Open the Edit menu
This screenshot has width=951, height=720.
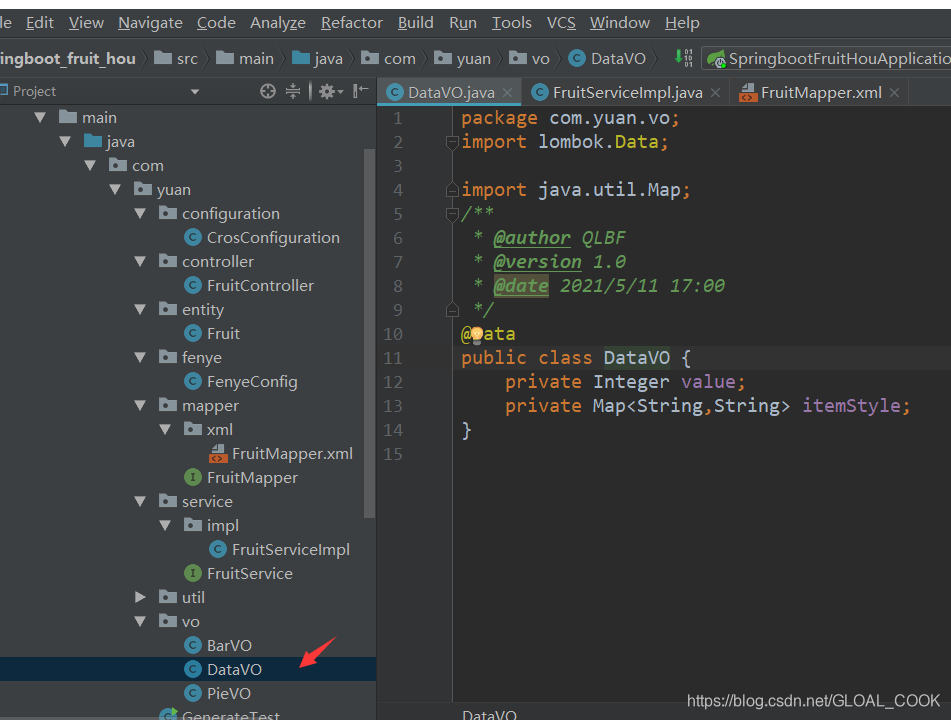tap(40, 23)
